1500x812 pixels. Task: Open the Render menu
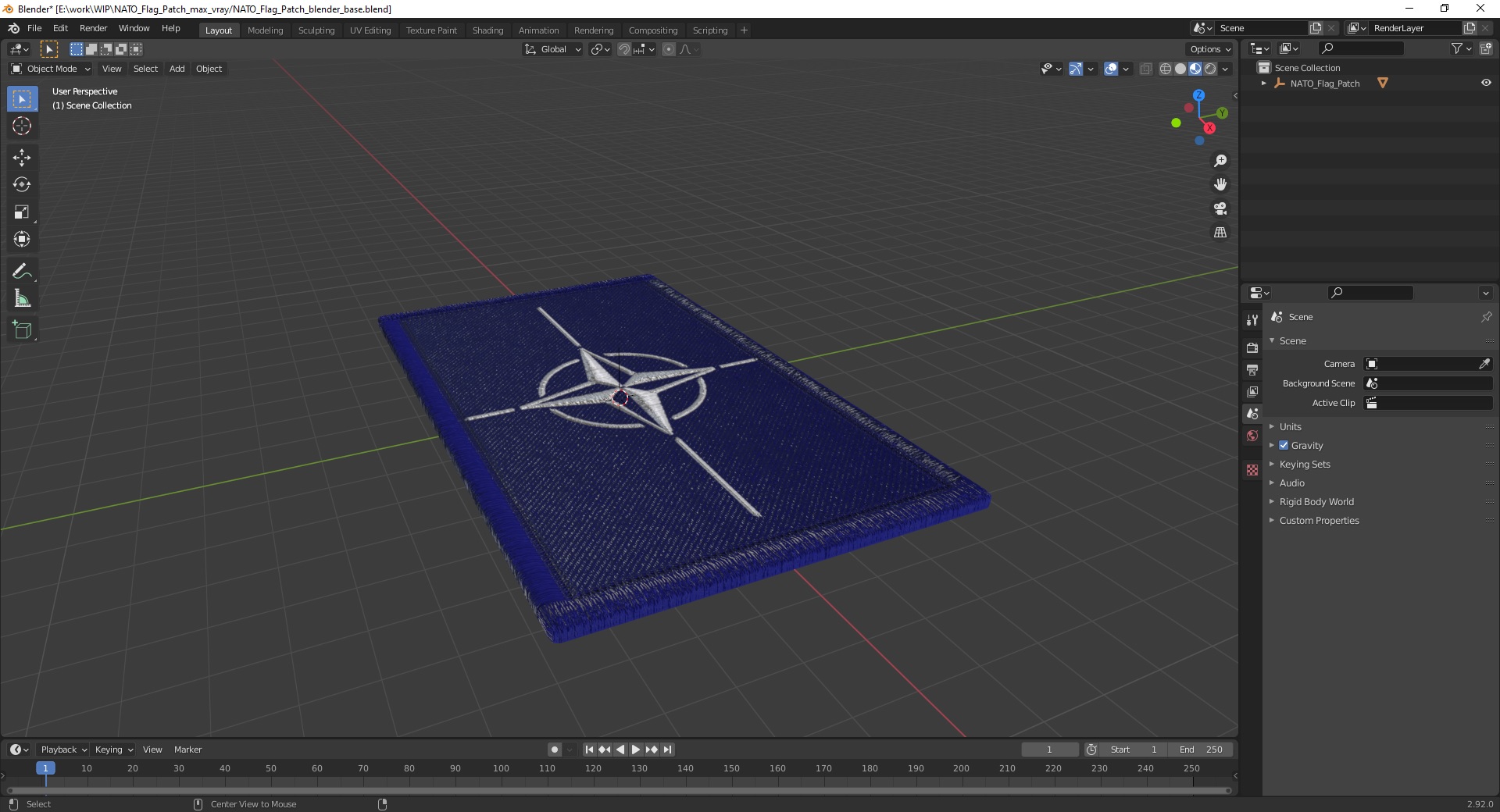coord(93,28)
